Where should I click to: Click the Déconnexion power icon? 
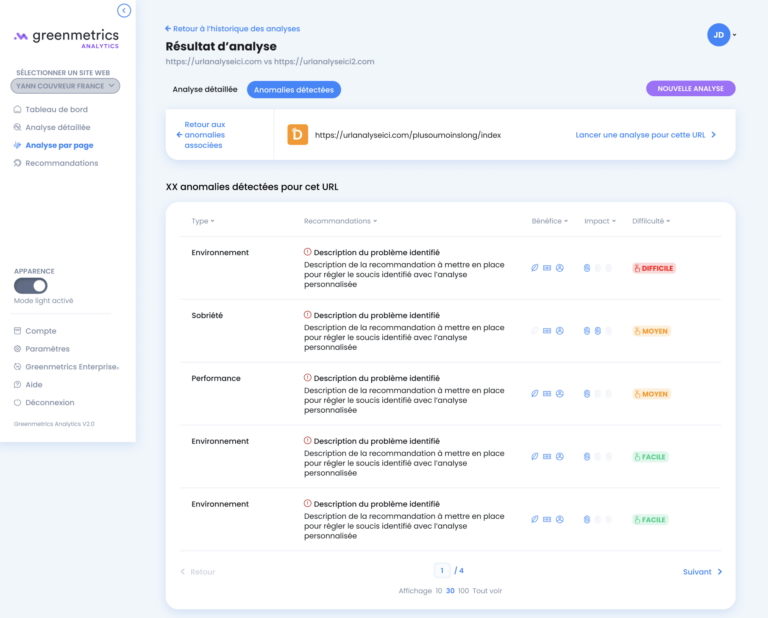pos(17,403)
